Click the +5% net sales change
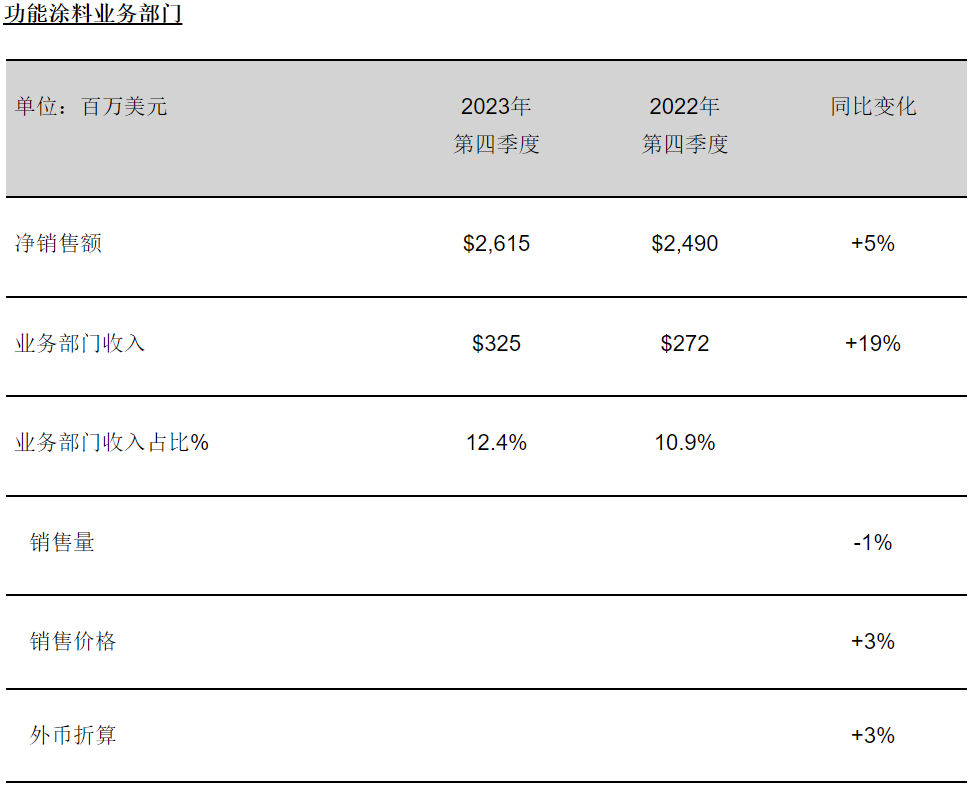This screenshot has width=980, height=787. 873,243
